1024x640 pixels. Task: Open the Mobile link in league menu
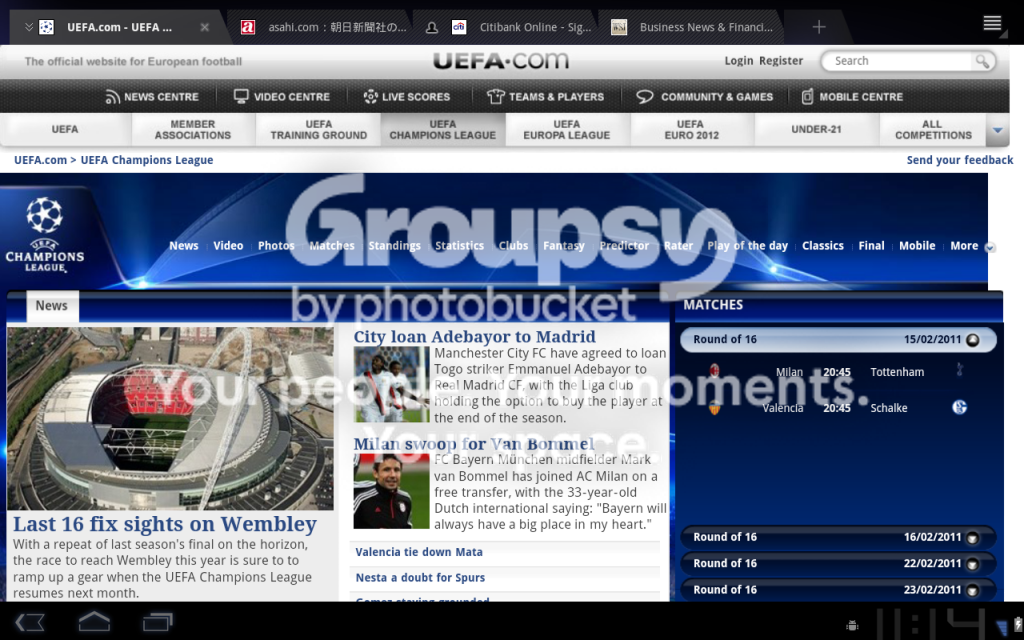click(x=917, y=246)
